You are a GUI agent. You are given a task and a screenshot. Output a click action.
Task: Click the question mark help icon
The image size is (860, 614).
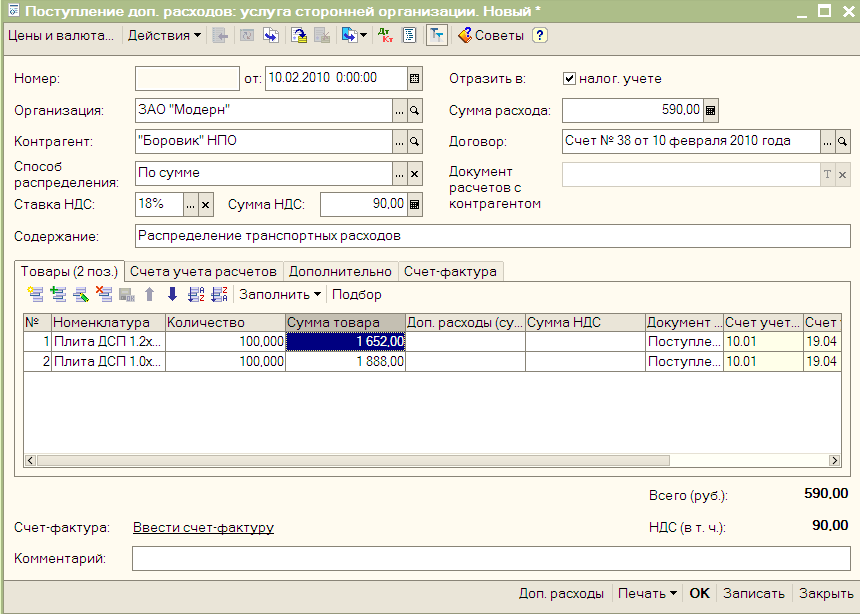tap(540, 36)
